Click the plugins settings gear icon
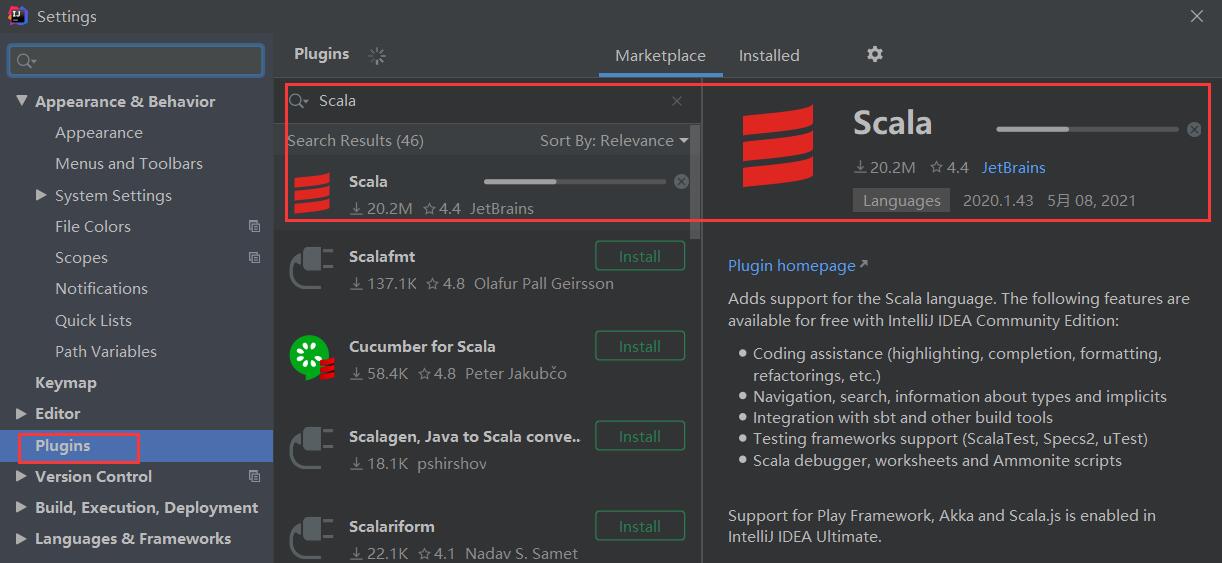Image resolution: width=1222 pixels, height=563 pixels. click(875, 54)
